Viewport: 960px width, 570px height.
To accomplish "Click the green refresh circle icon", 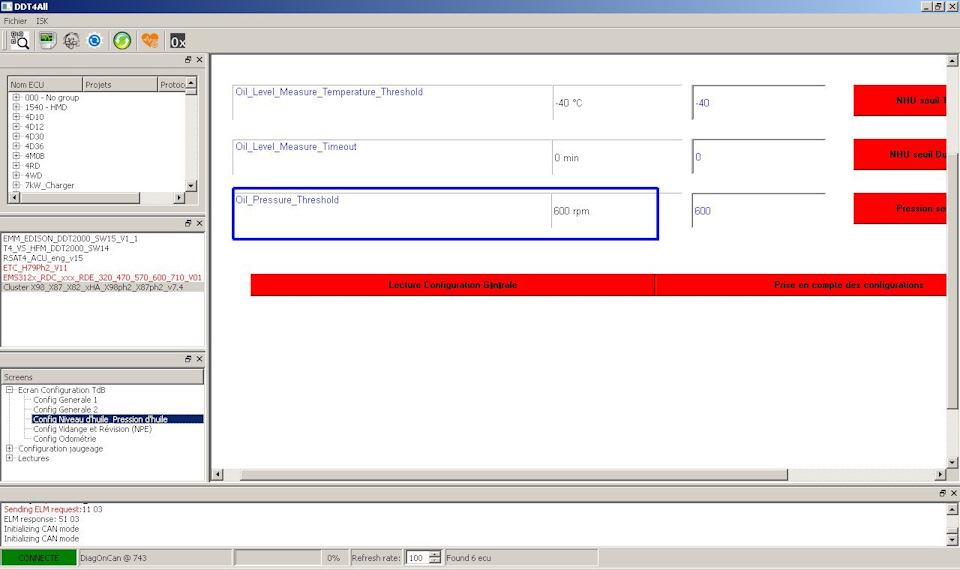I will [x=122, y=40].
